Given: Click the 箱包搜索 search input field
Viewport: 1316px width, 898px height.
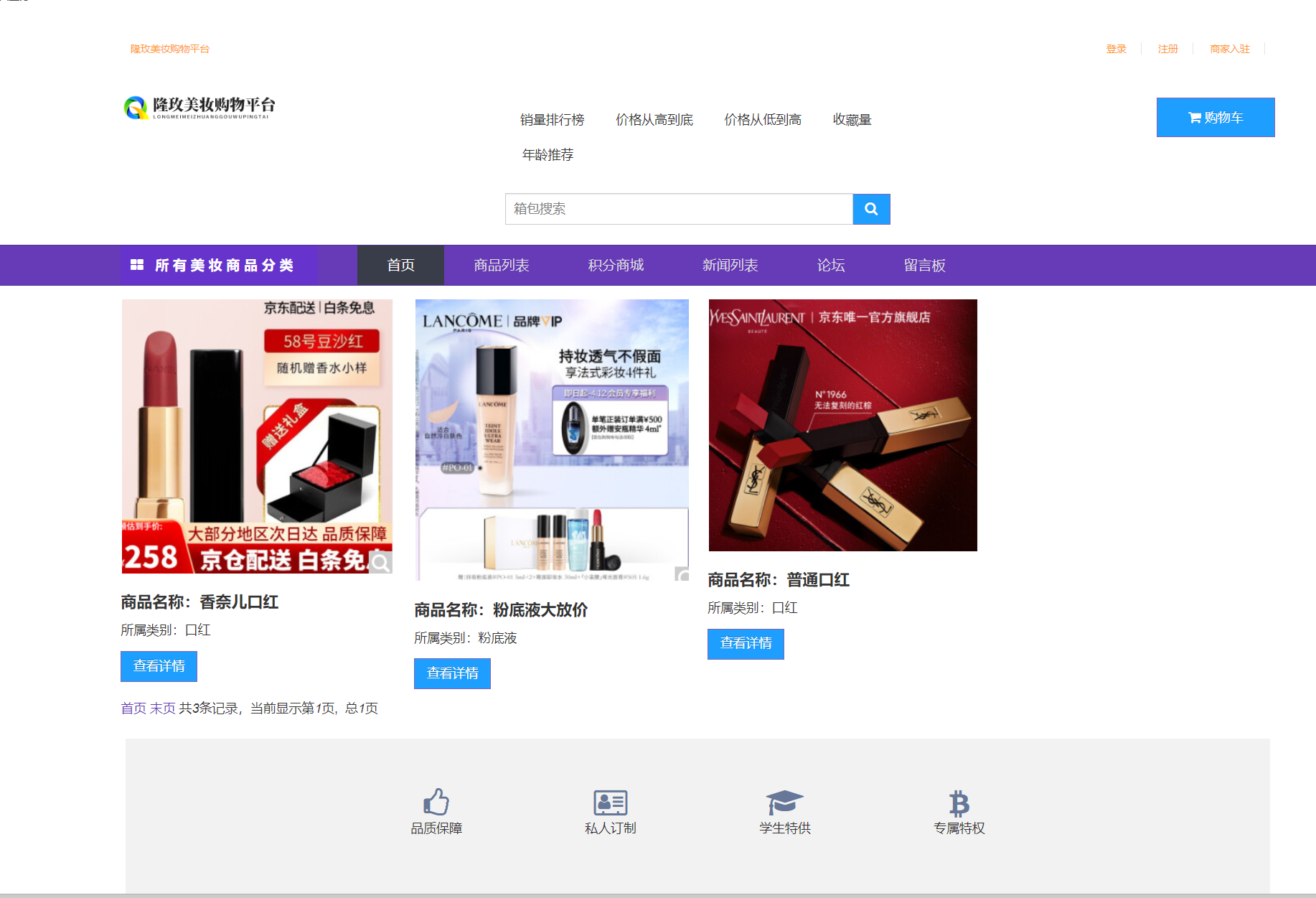Looking at the screenshot, I should pos(678,209).
